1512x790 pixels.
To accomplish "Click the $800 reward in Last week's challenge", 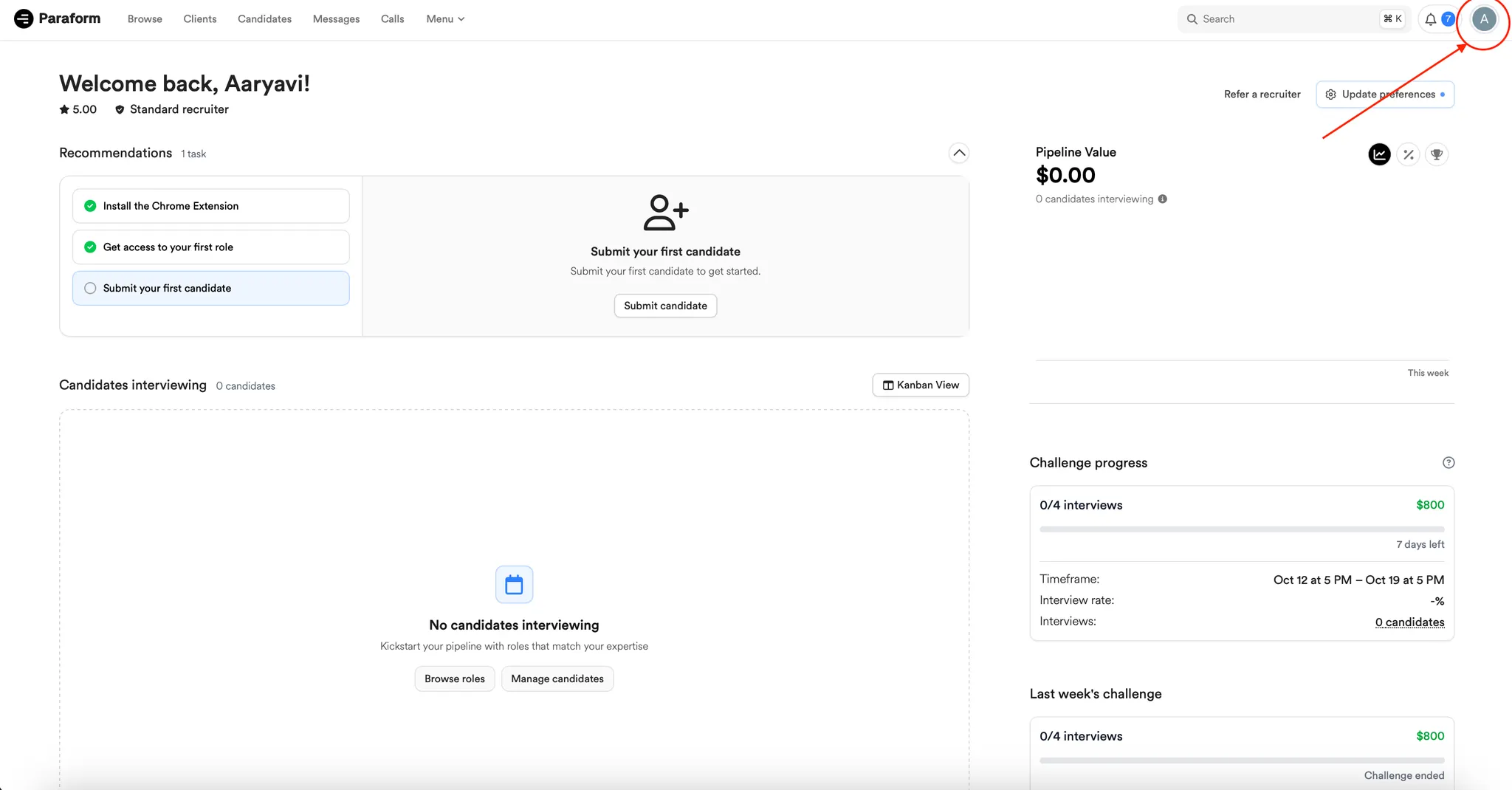I will [1430, 736].
